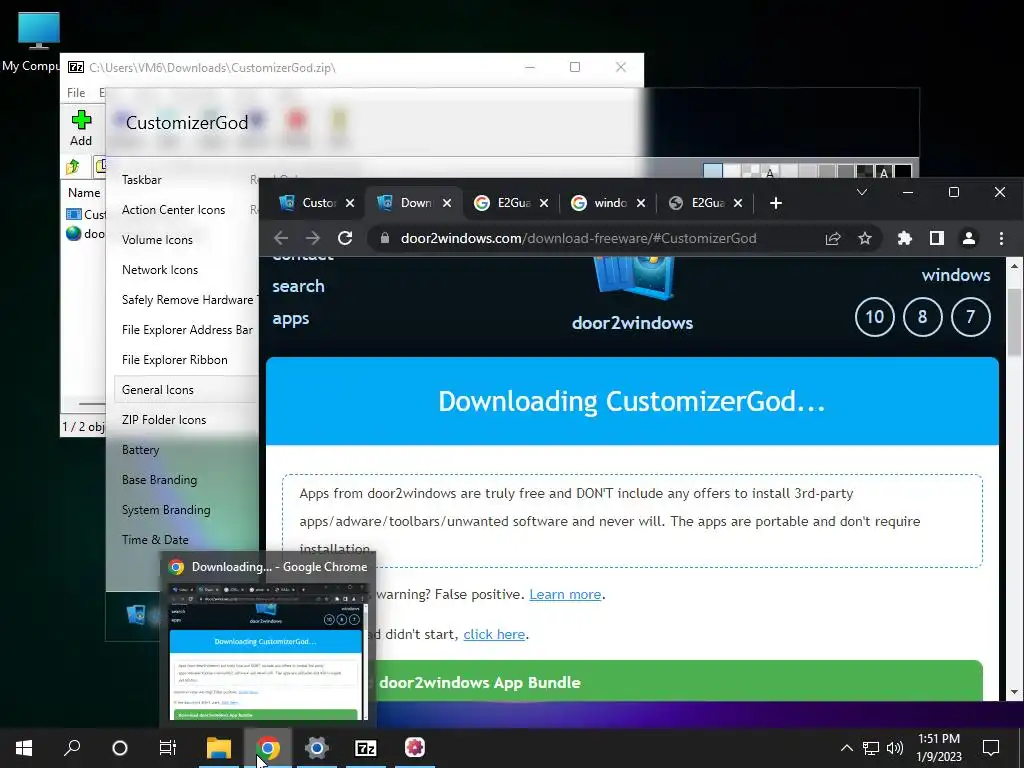Viewport: 1024px width, 768px height.
Task: Select File Explorer Address Bar entry
Action: pyautogui.click(x=187, y=330)
